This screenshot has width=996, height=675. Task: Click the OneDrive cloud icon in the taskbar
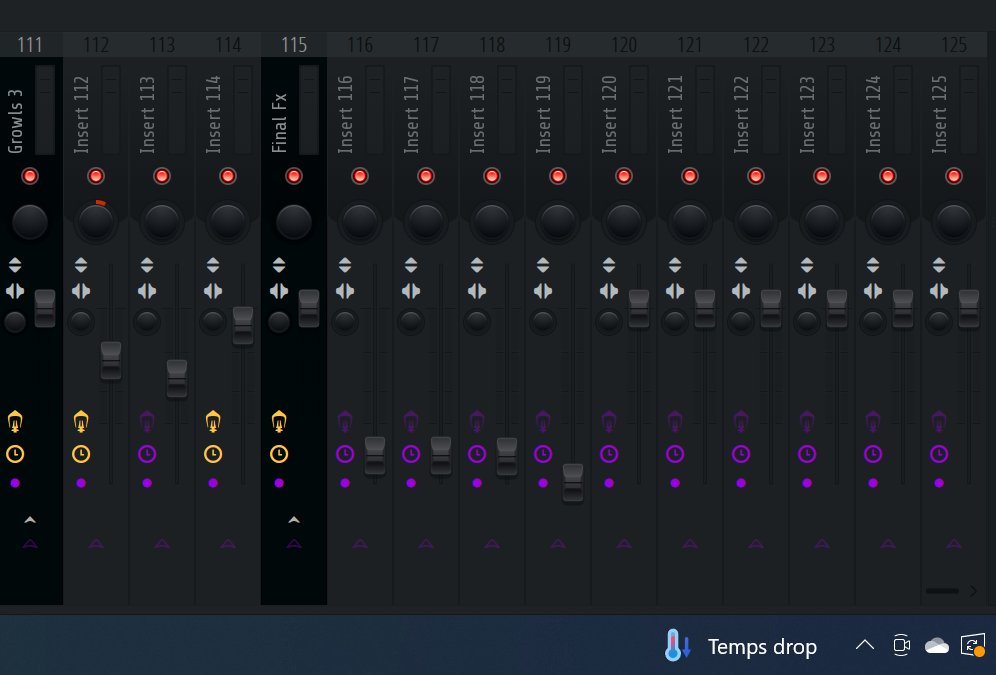[x=936, y=645]
